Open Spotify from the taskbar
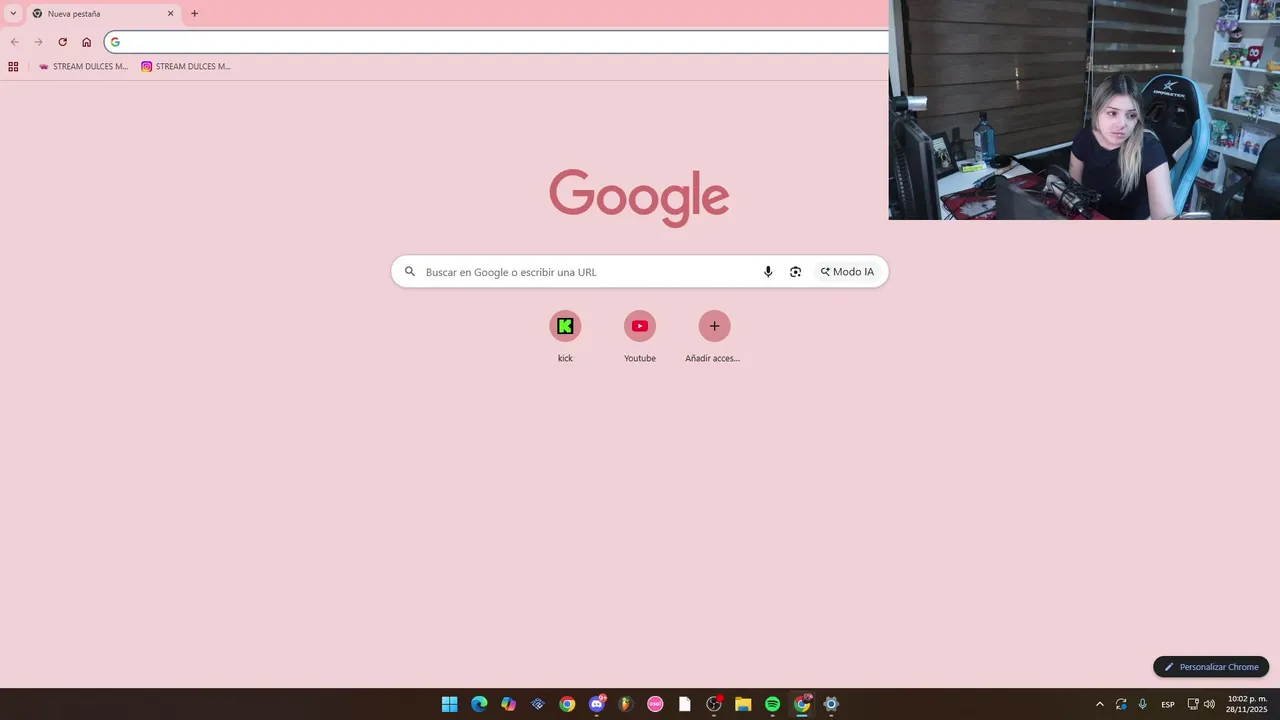 coord(772,704)
